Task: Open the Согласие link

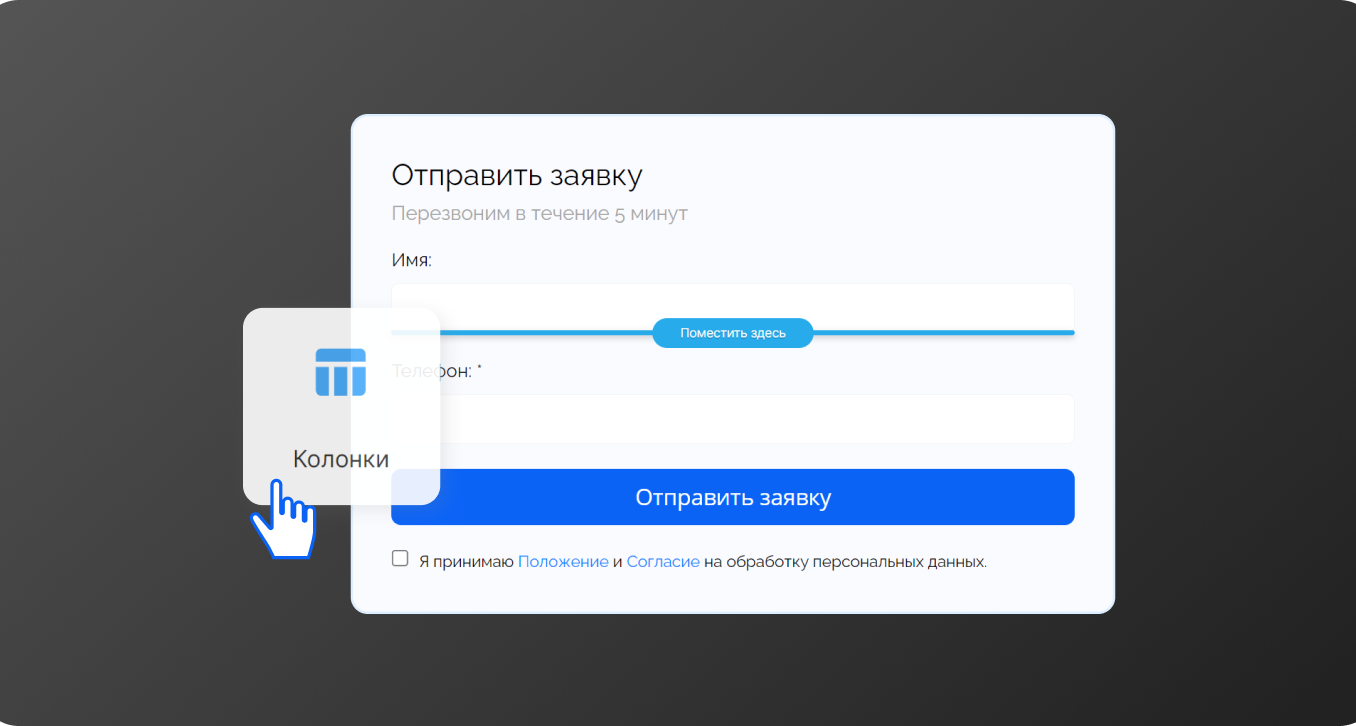Action: (x=663, y=562)
